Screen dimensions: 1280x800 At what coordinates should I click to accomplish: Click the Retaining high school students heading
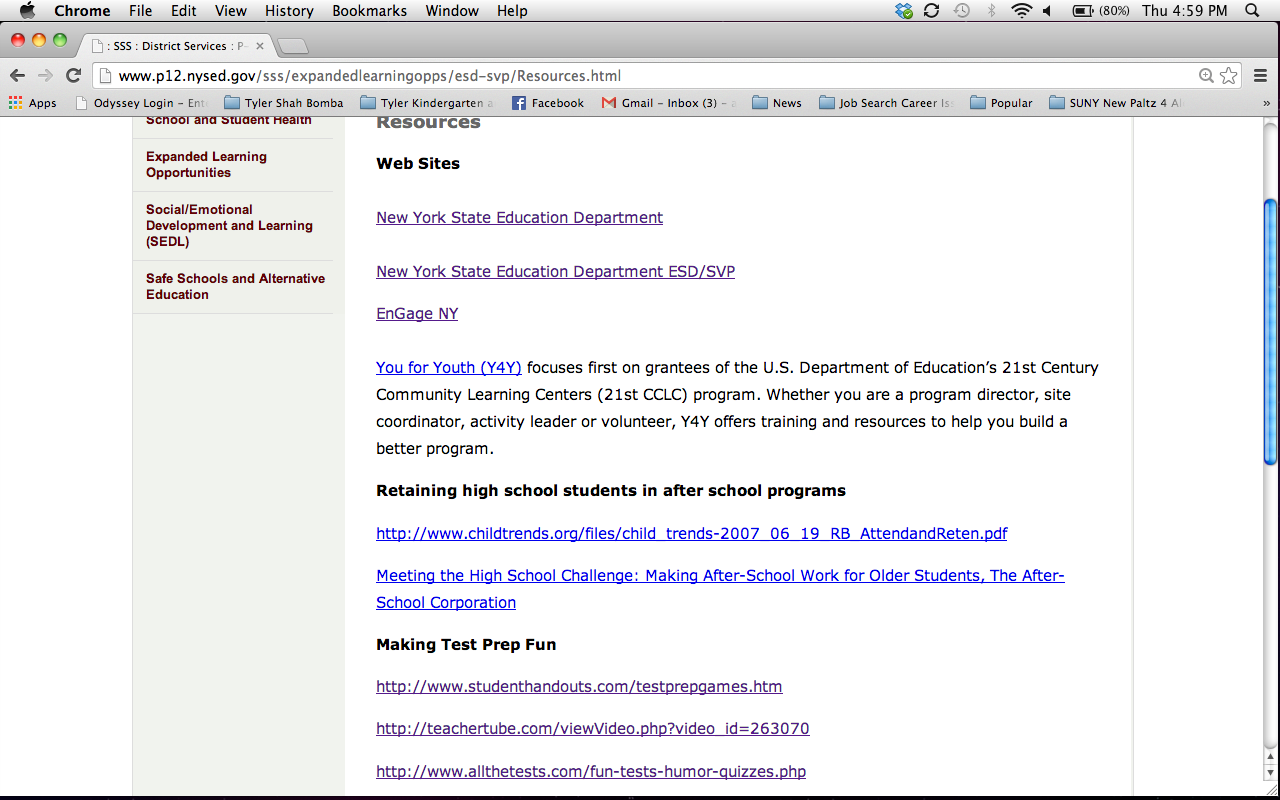611,490
